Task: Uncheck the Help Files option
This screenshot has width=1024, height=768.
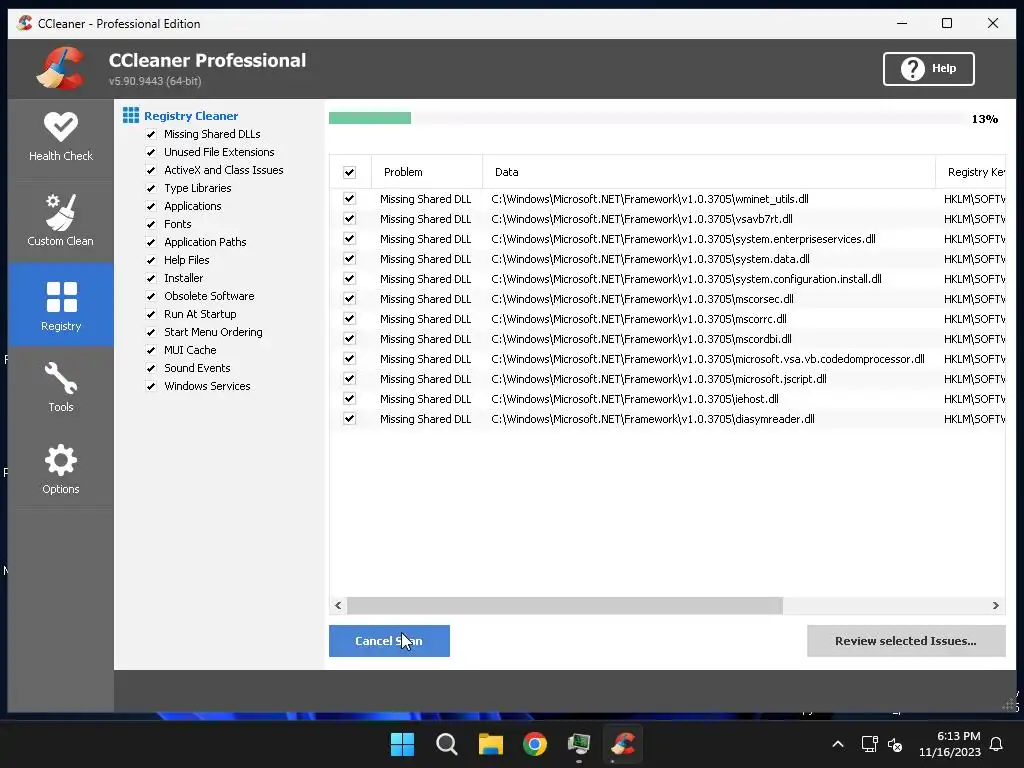Action: click(151, 260)
